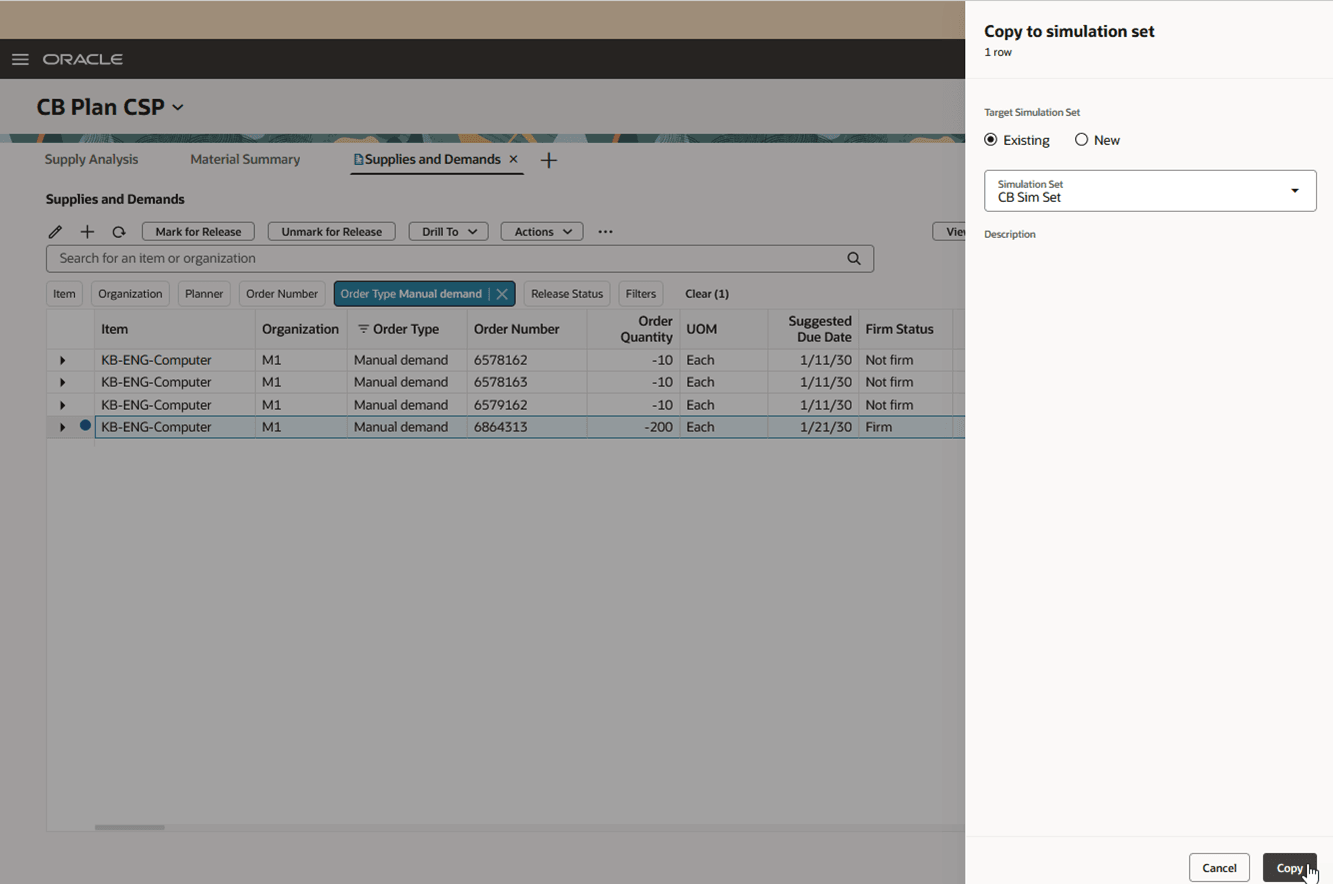Image resolution: width=1333 pixels, height=884 pixels.
Task: Click the Organization column header
Action: pos(300,329)
